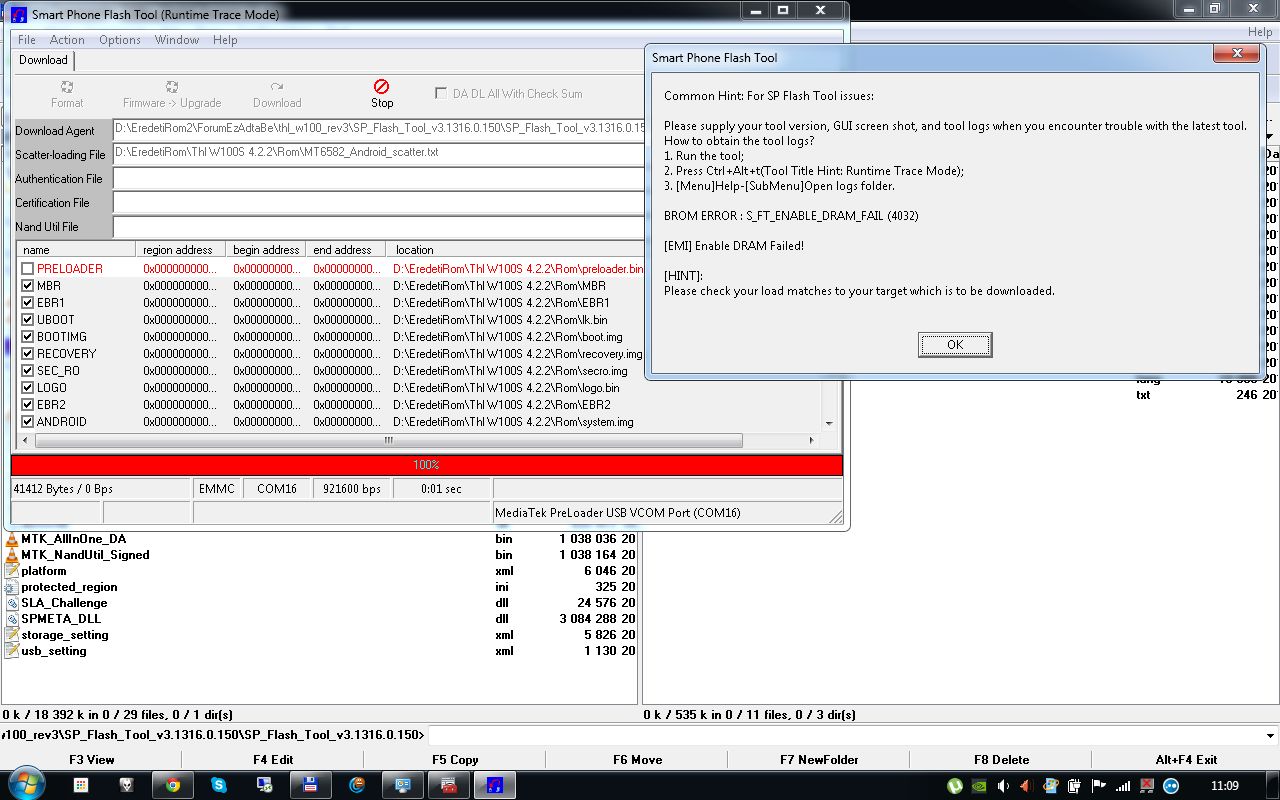Select the protected_region ini file icon
Viewport: 1280px width, 800px height.
pos(12,587)
